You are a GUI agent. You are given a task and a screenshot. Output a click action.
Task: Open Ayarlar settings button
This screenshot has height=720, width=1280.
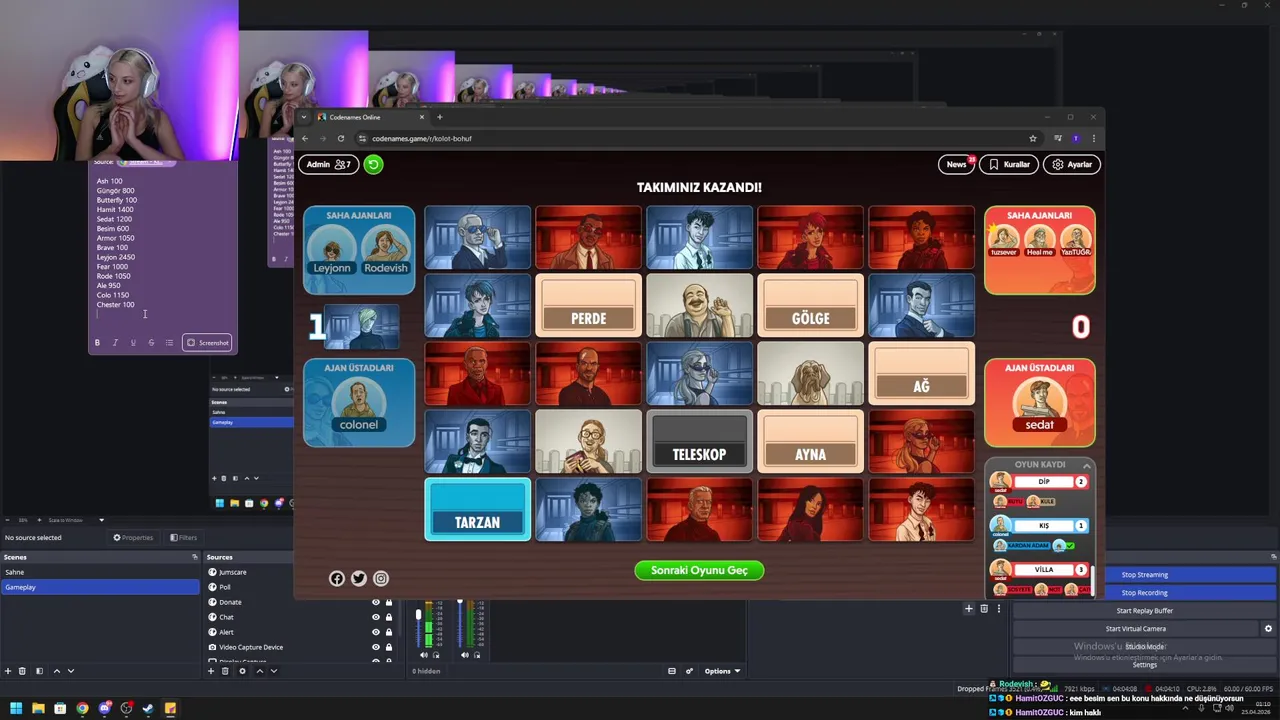coord(1071,164)
